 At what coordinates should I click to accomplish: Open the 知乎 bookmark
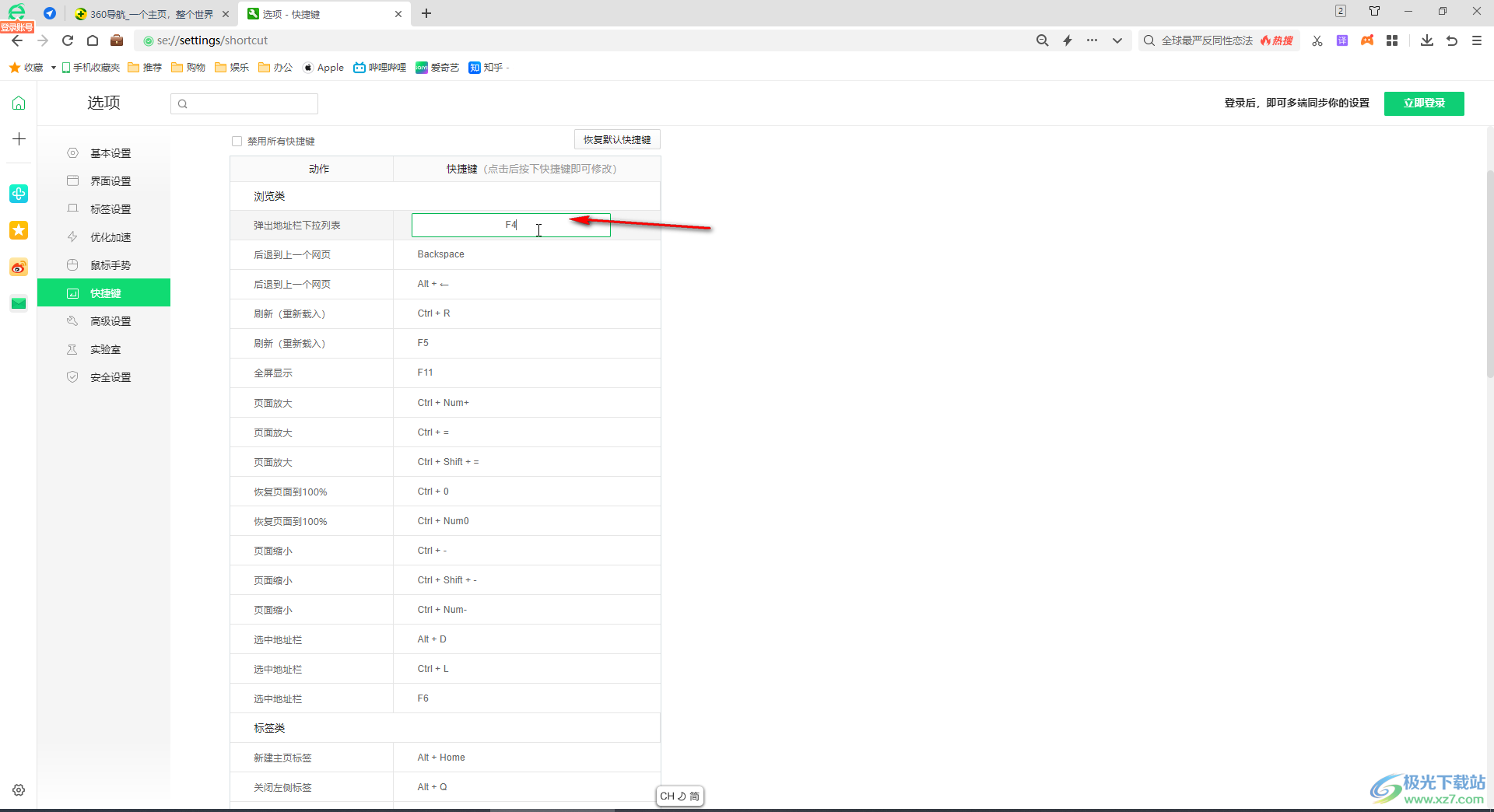pos(486,68)
